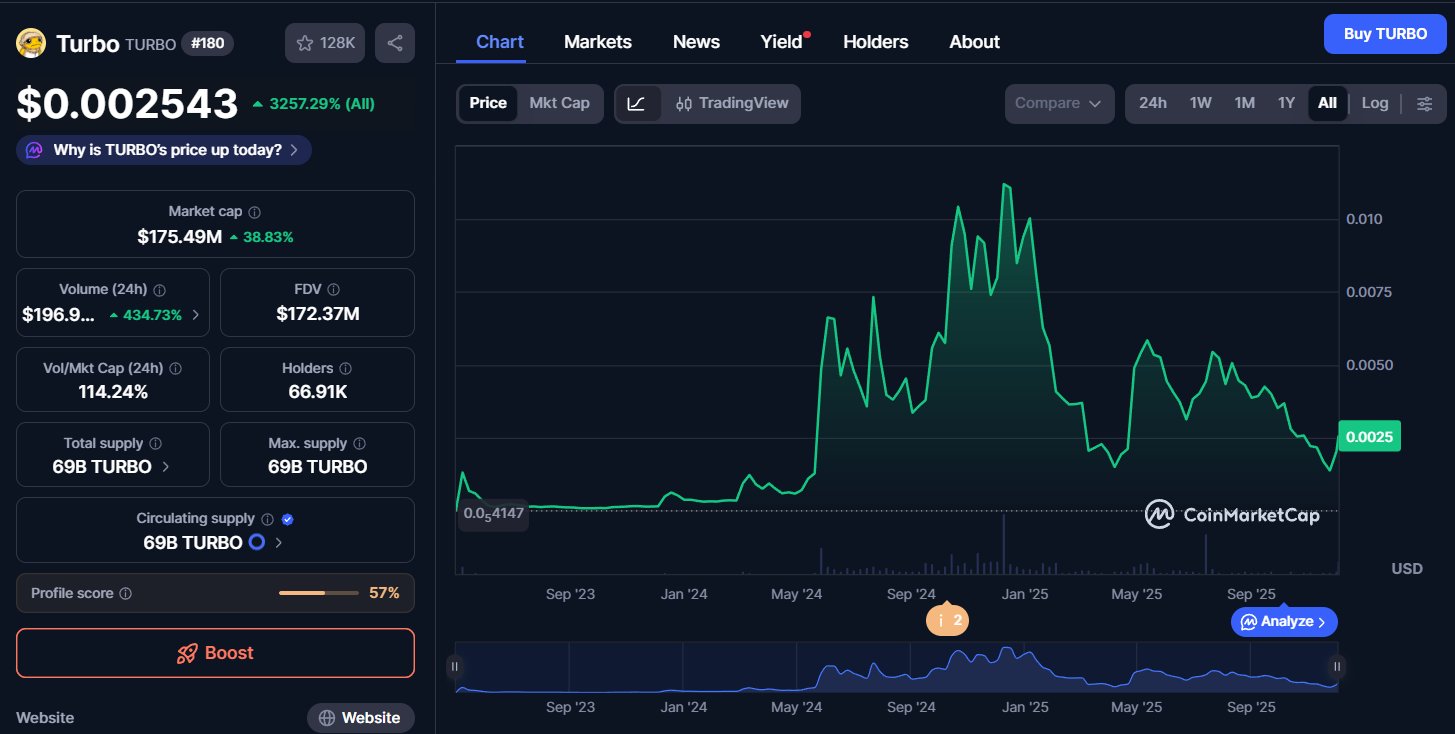Click the left handle of chart range slider
Image resolution: width=1455 pixels, height=734 pixels.
455,666
